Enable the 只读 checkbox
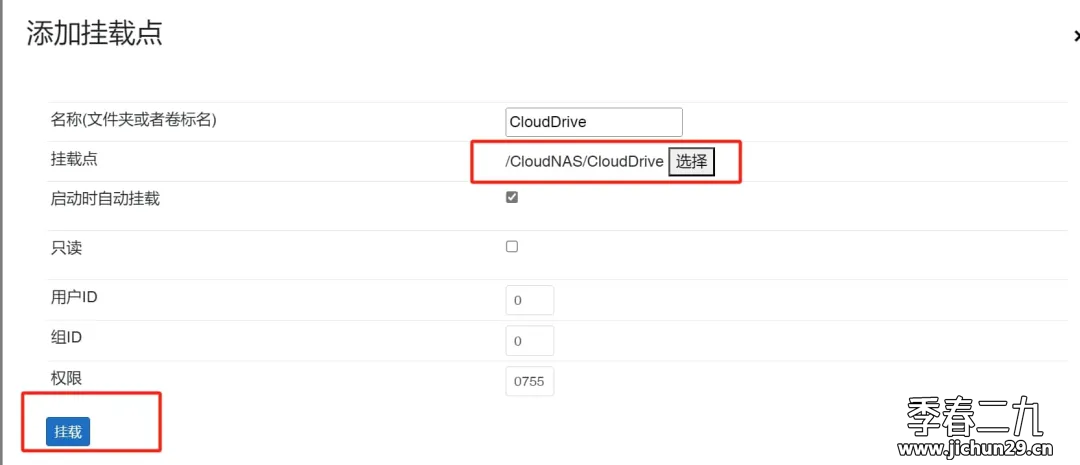This screenshot has height=465, width=1080. pos(512,247)
